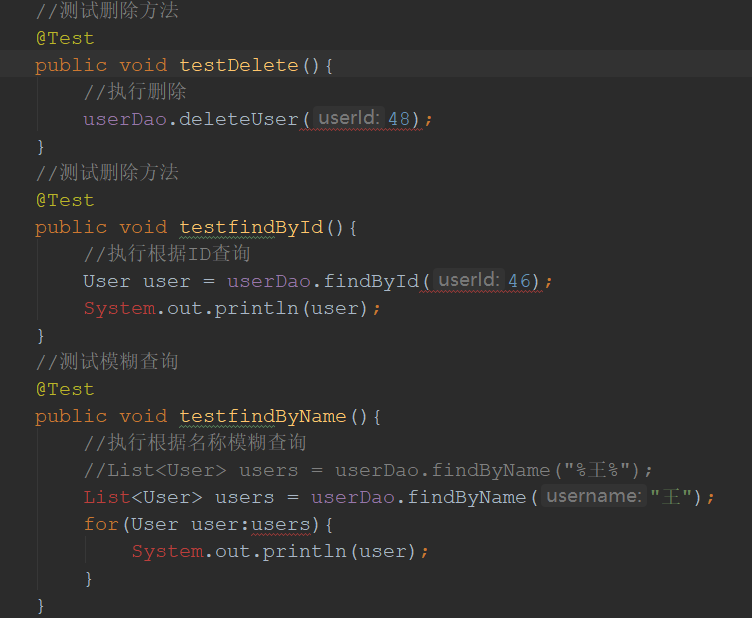This screenshot has width=752, height=618.
Task: Click the comment //执行根据名称模糊查询
Action: coord(195,443)
